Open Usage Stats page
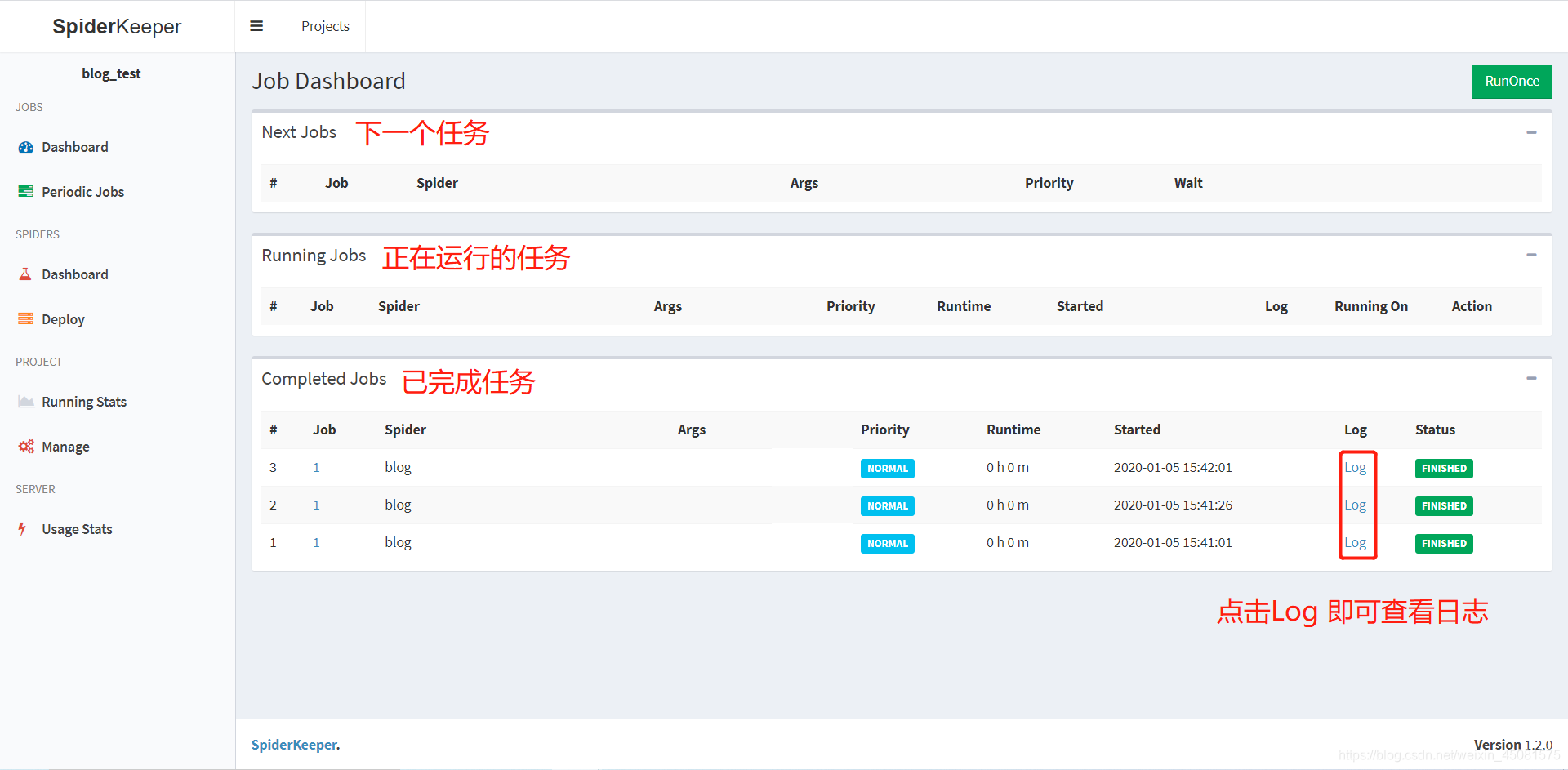Viewport: 1568px width, 770px height. click(x=77, y=529)
